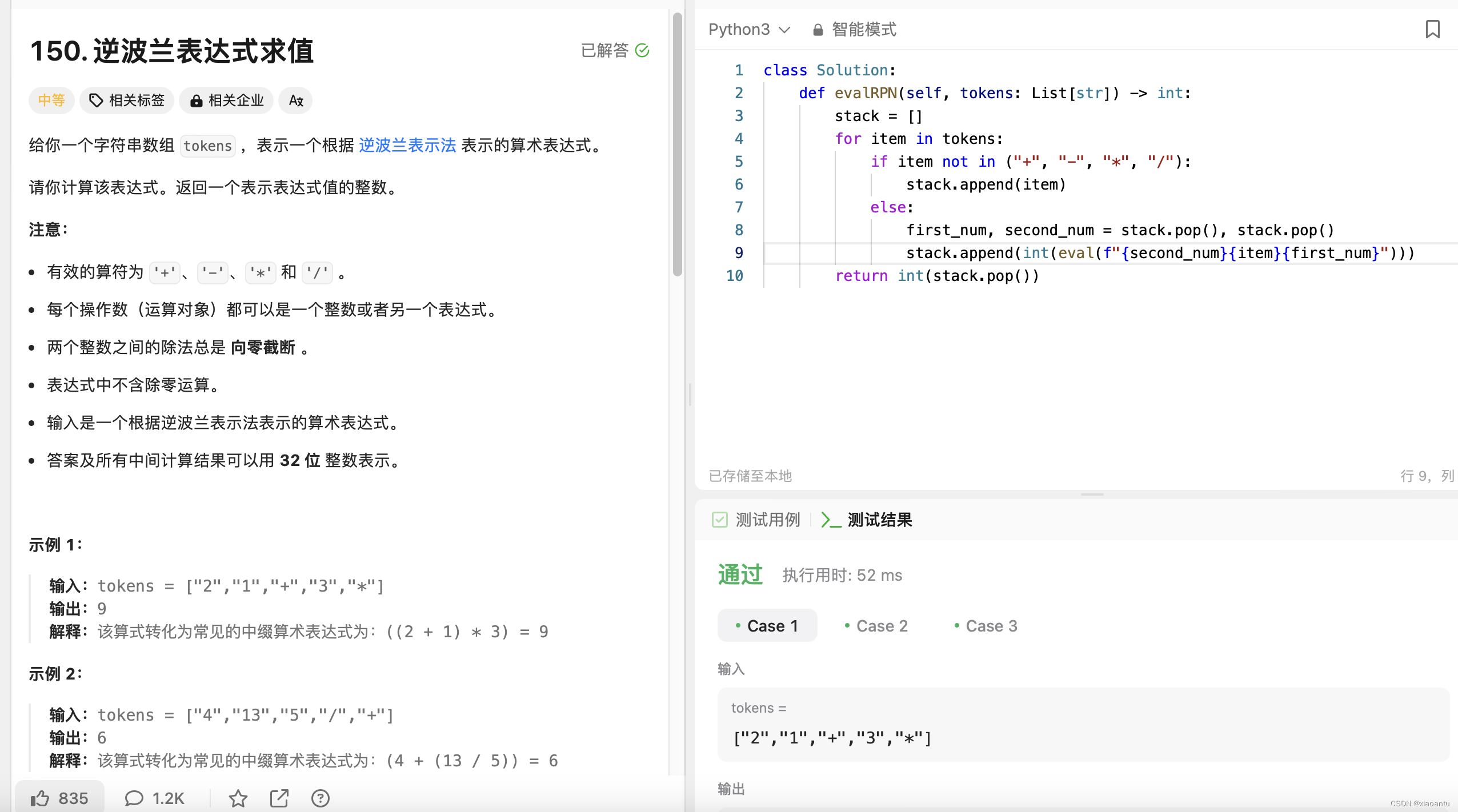Image resolution: width=1458 pixels, height=812 pixels.
Task: Click the 执行用时: 52 ms text
Action: (842, 575)
